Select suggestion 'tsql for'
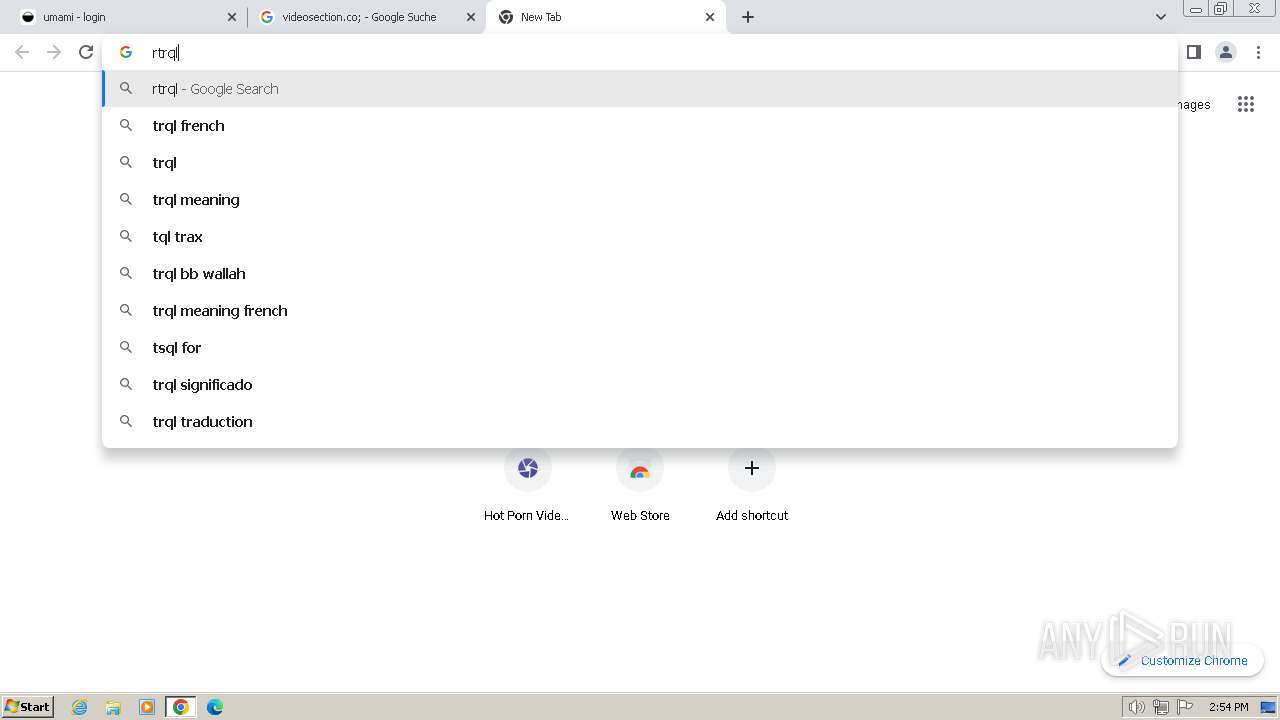This screenshot has height=720, width=1280. (640, 348)
